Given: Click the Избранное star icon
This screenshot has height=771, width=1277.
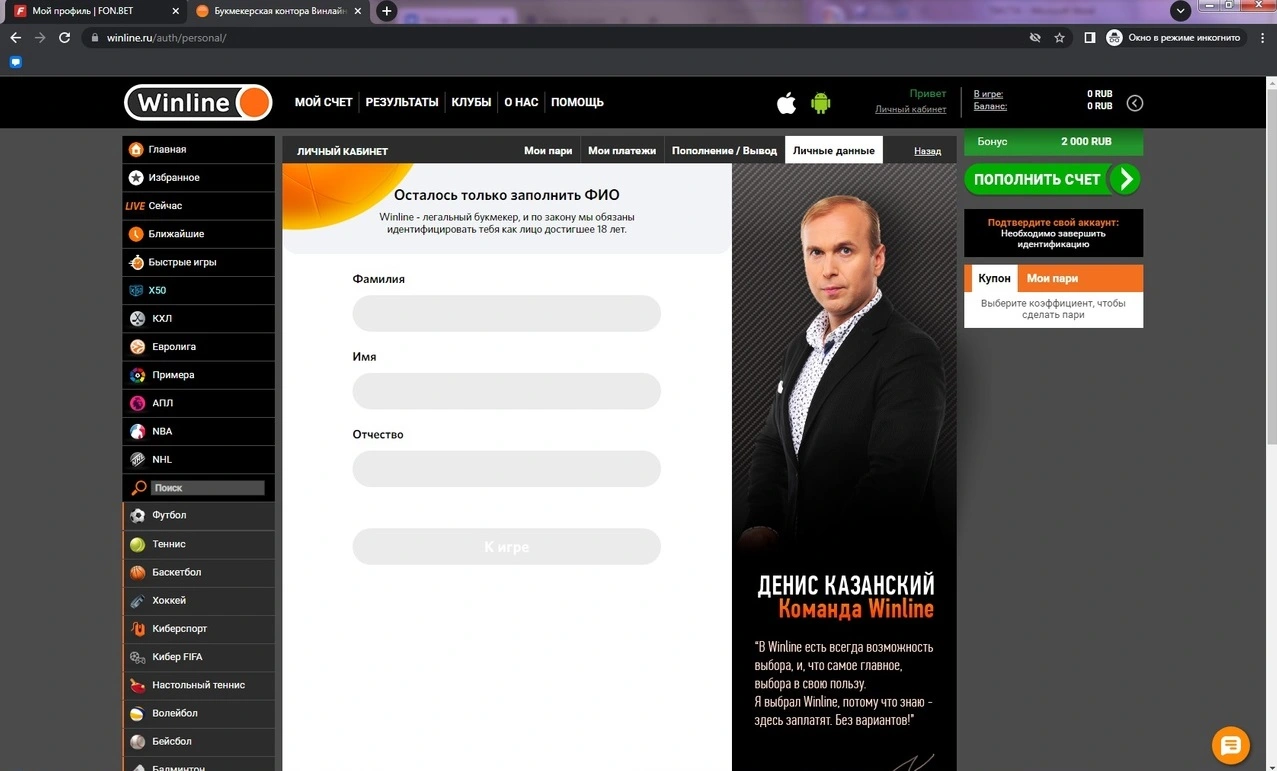Looking at the screenshot, I should coord(136,177).
